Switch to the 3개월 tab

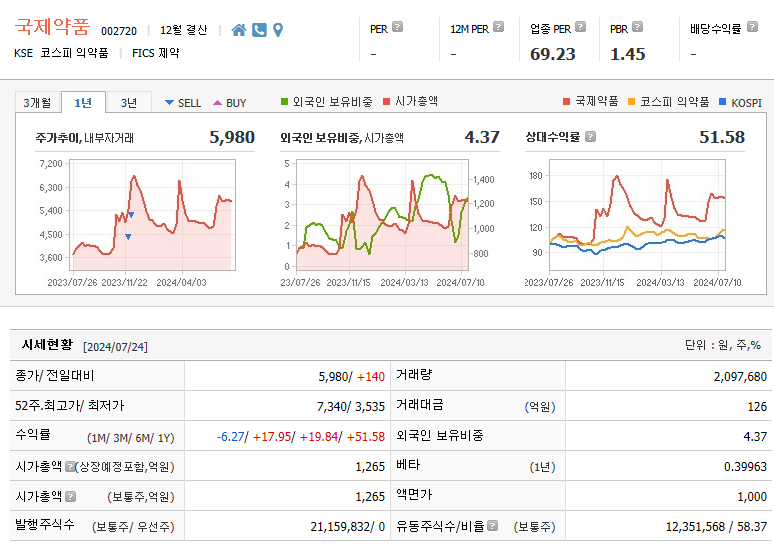[38, 103]
